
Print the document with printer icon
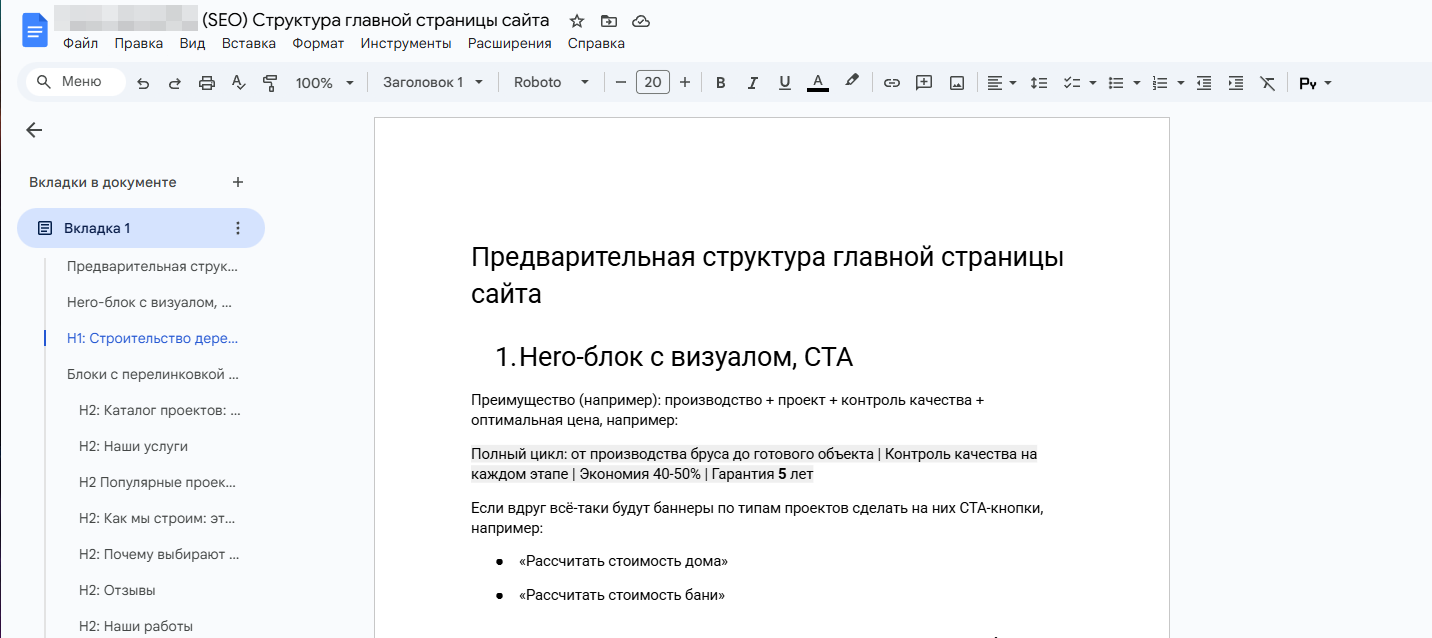[207, 83]
